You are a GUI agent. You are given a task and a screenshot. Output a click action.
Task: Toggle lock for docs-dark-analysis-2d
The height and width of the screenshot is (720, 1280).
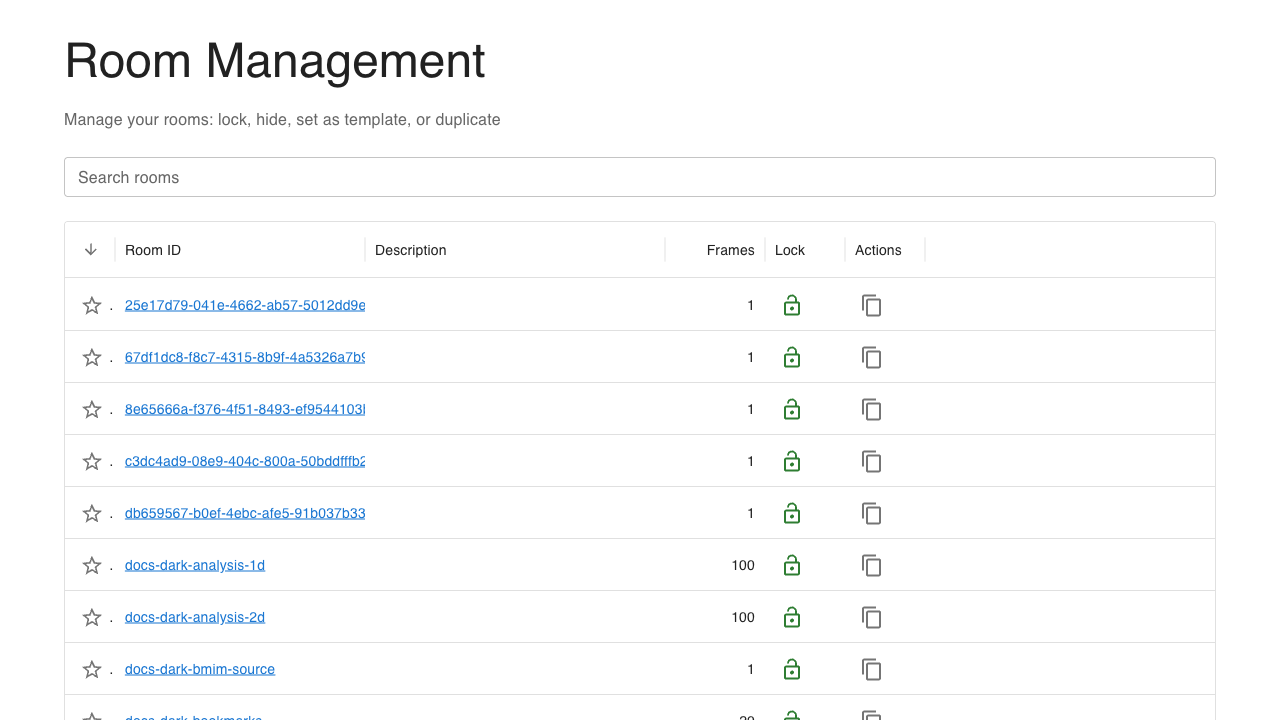click(x=792, y=617)
